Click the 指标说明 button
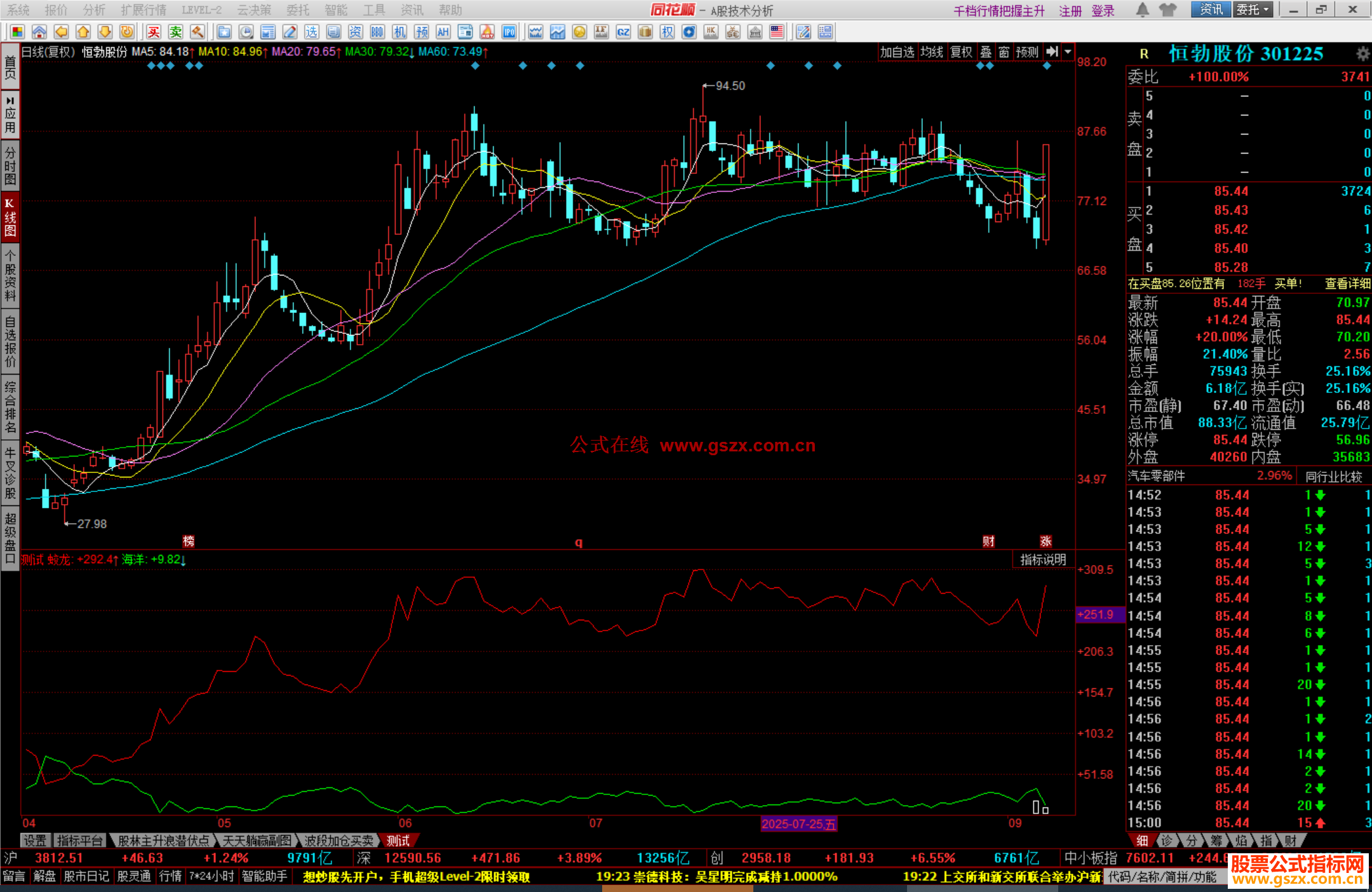 tap(1043, 559)
